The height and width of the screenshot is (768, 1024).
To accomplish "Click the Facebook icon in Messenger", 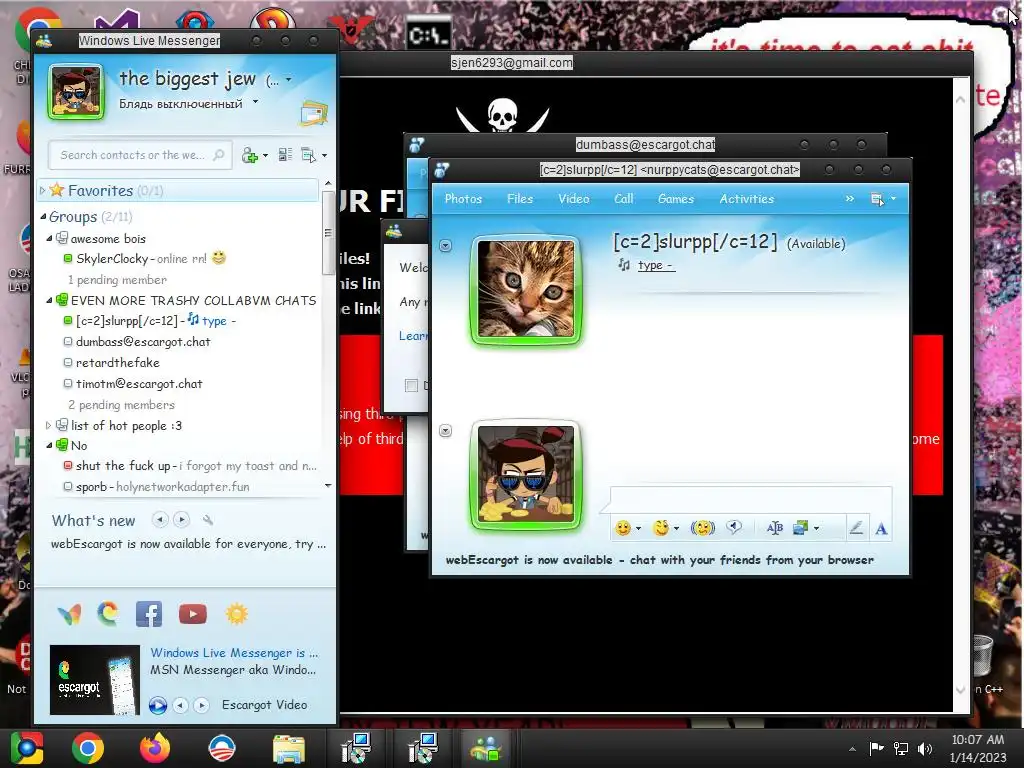I will (x=149, y=615).
